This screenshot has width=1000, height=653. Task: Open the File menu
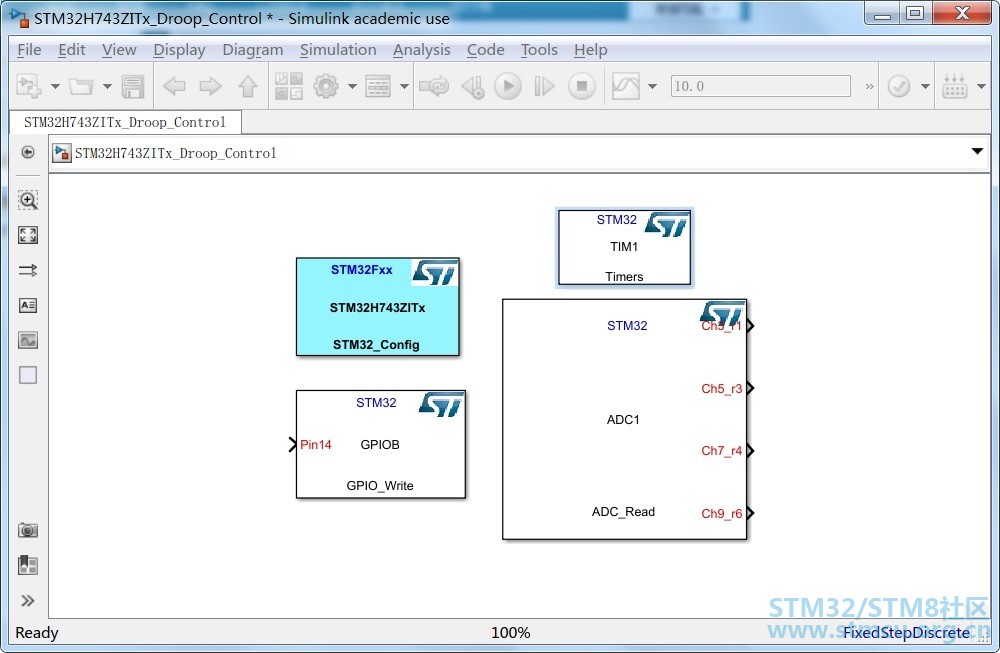point(29,50)
